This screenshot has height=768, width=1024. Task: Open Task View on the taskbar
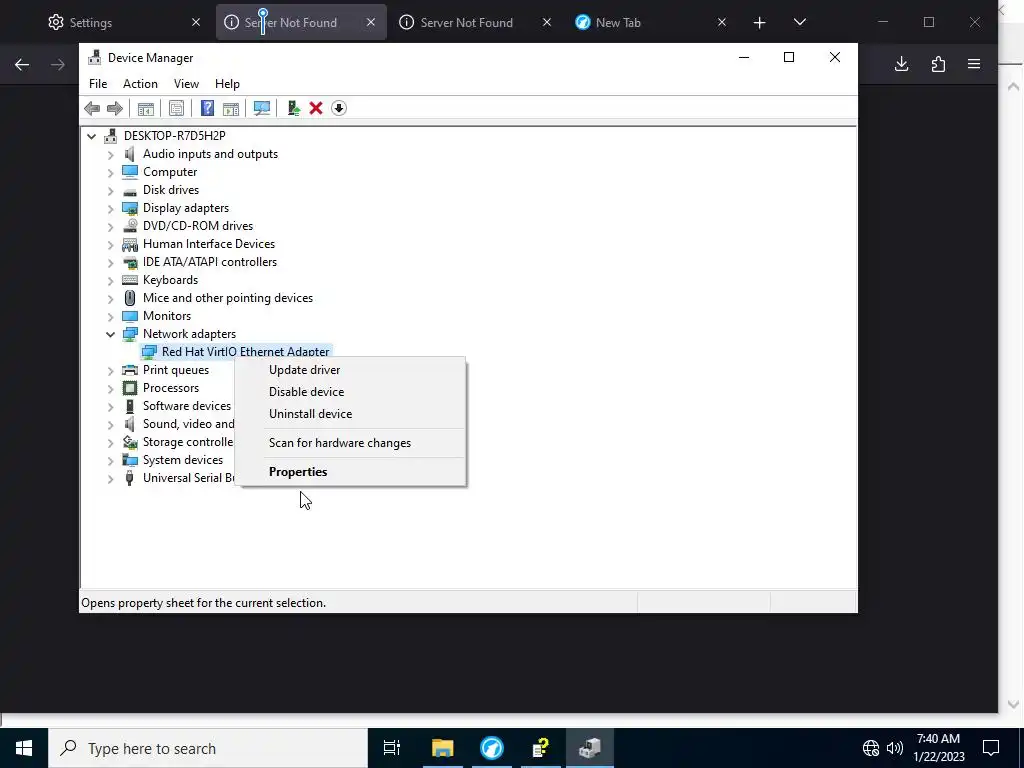392,748
